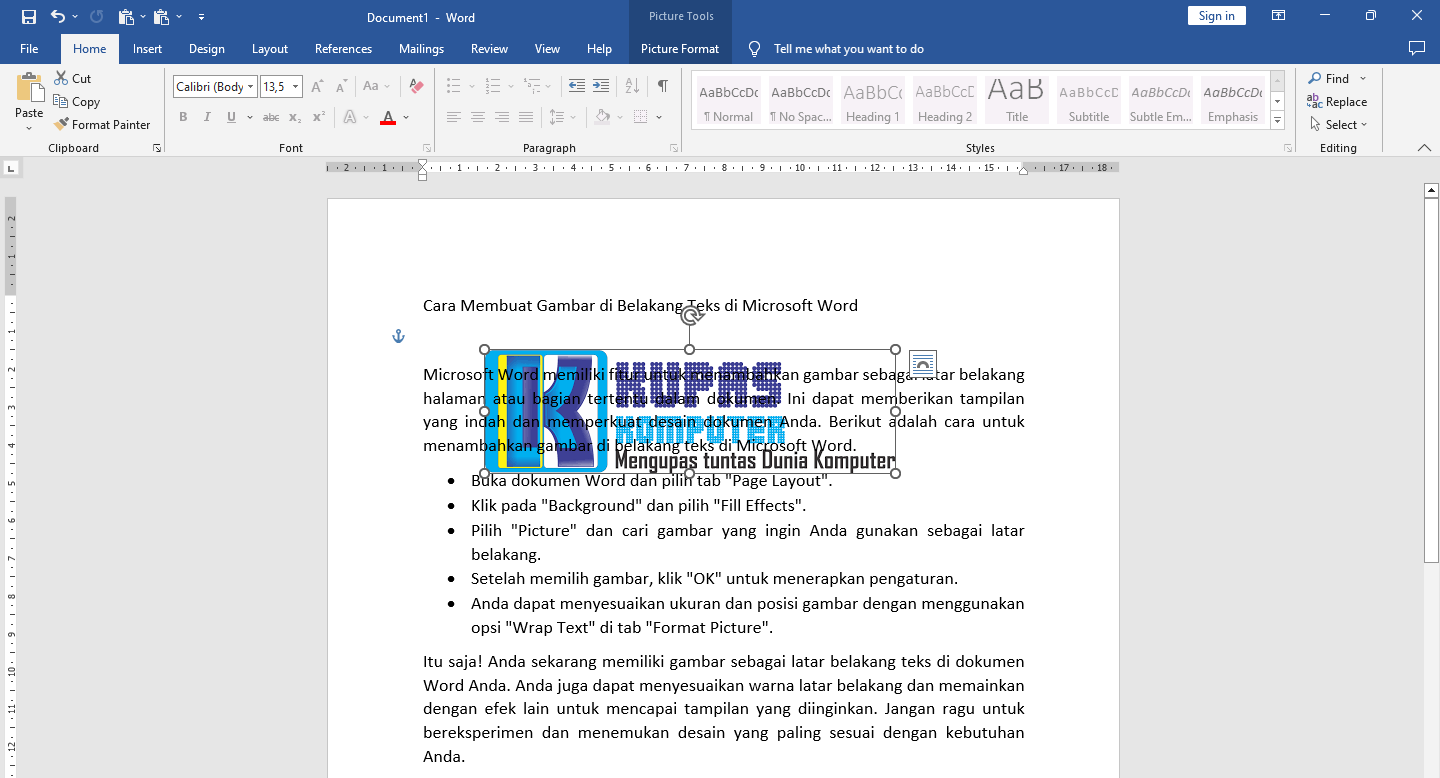Viewport: 1440px width, 778px height.
Task: Click the Cut scissors command
Action: [x=72, y=78]
